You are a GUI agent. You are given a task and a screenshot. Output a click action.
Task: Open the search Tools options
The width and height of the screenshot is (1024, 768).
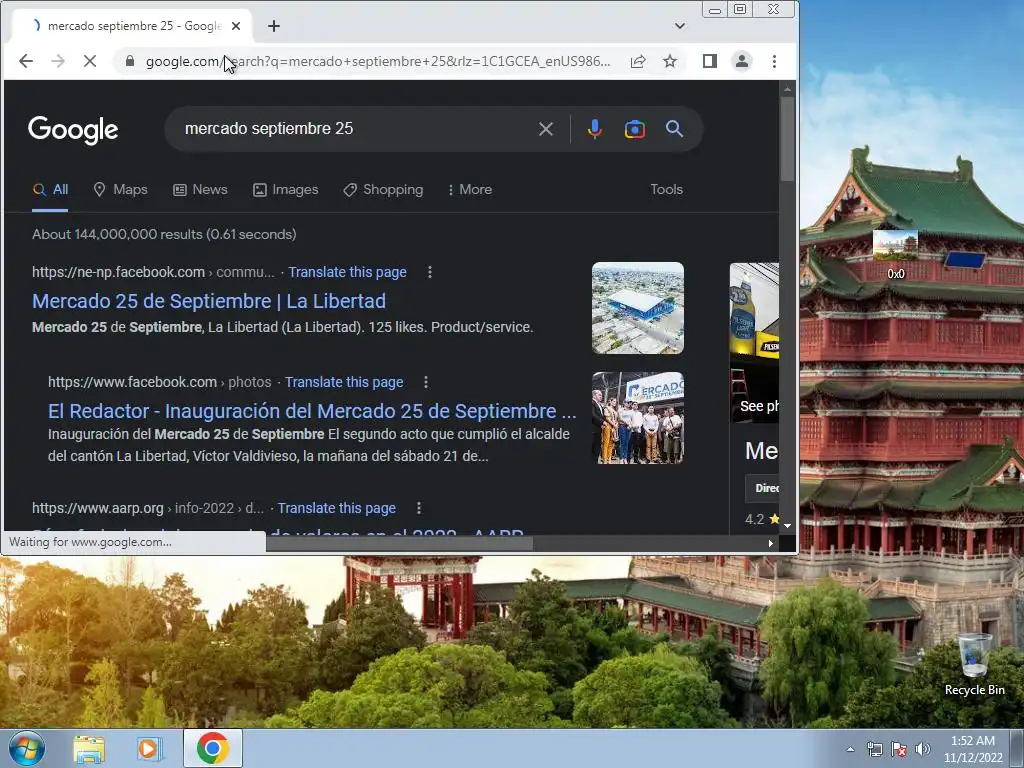point(666,189)
